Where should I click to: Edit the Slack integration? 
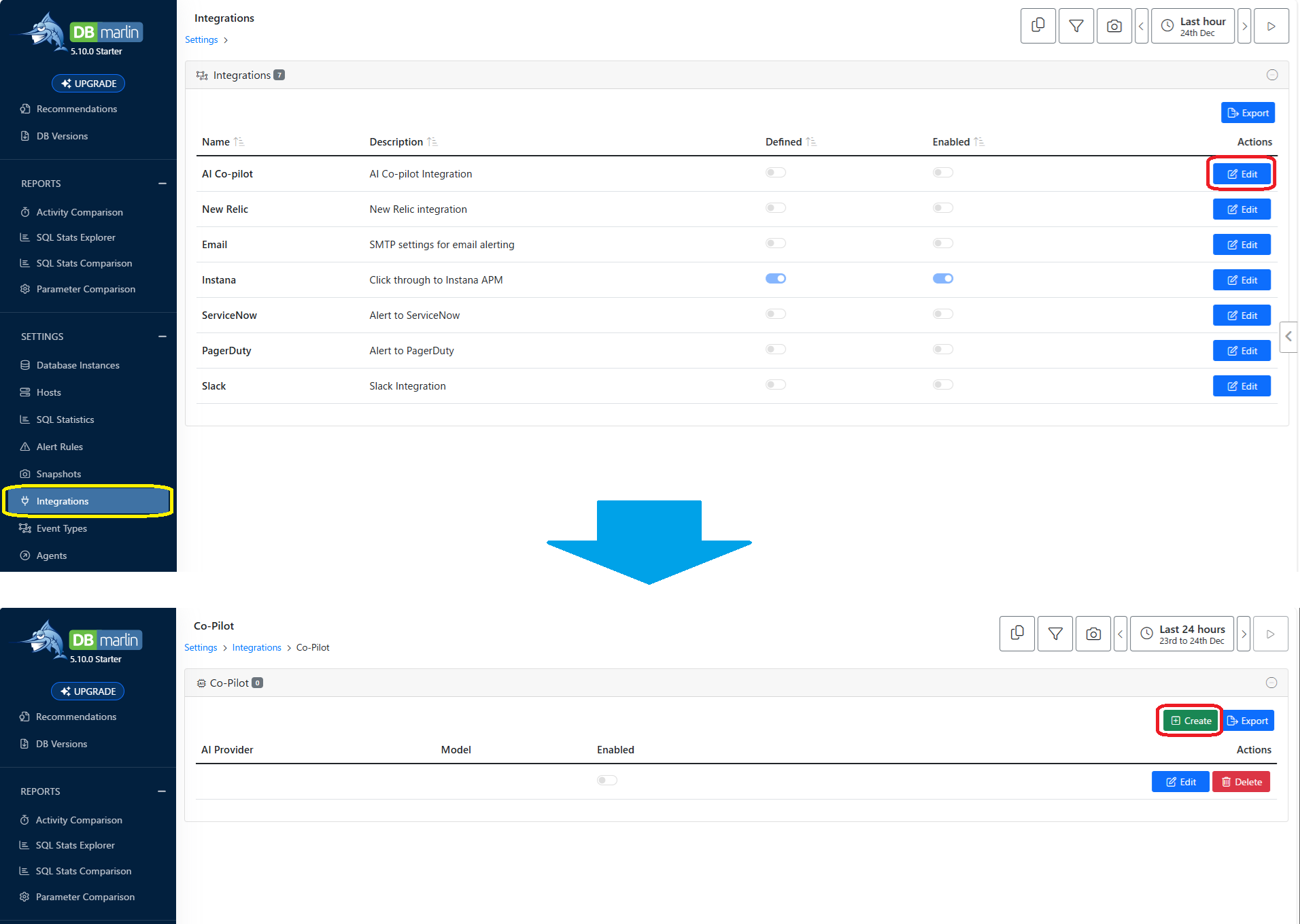(1242, 386)
